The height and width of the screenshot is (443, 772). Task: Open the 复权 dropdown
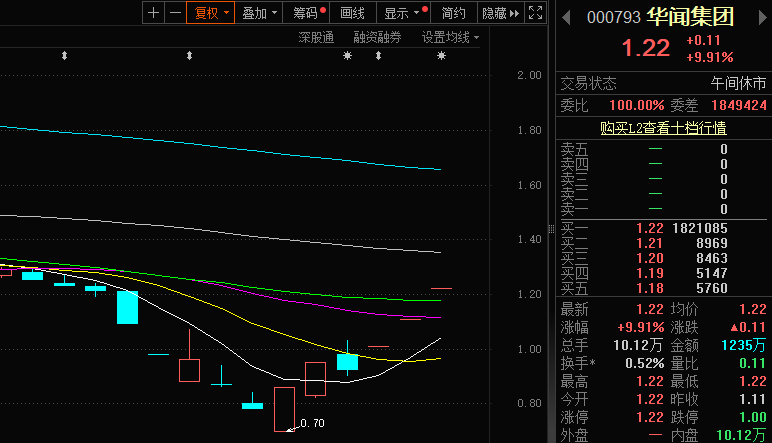[211, 13]
